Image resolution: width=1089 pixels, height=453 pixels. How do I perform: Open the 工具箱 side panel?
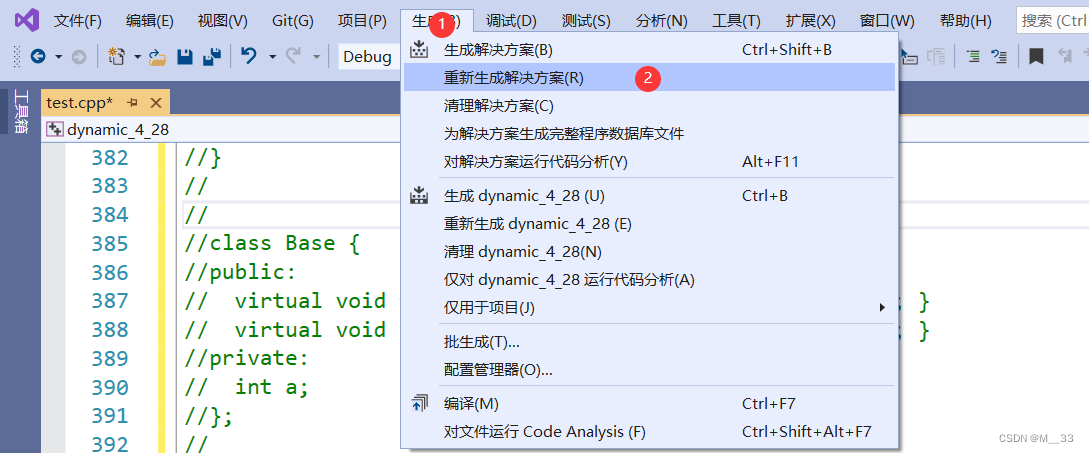click(21, 111)
